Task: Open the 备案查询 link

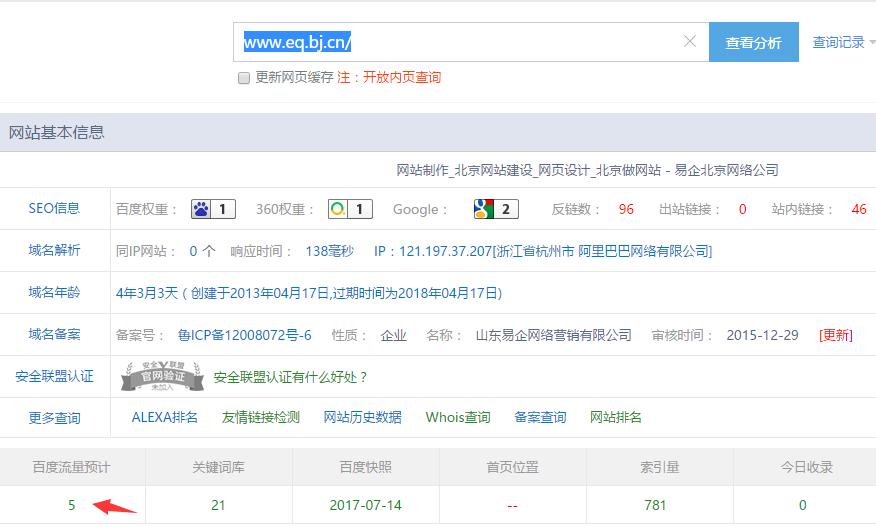Action: [x=540, y=417]
